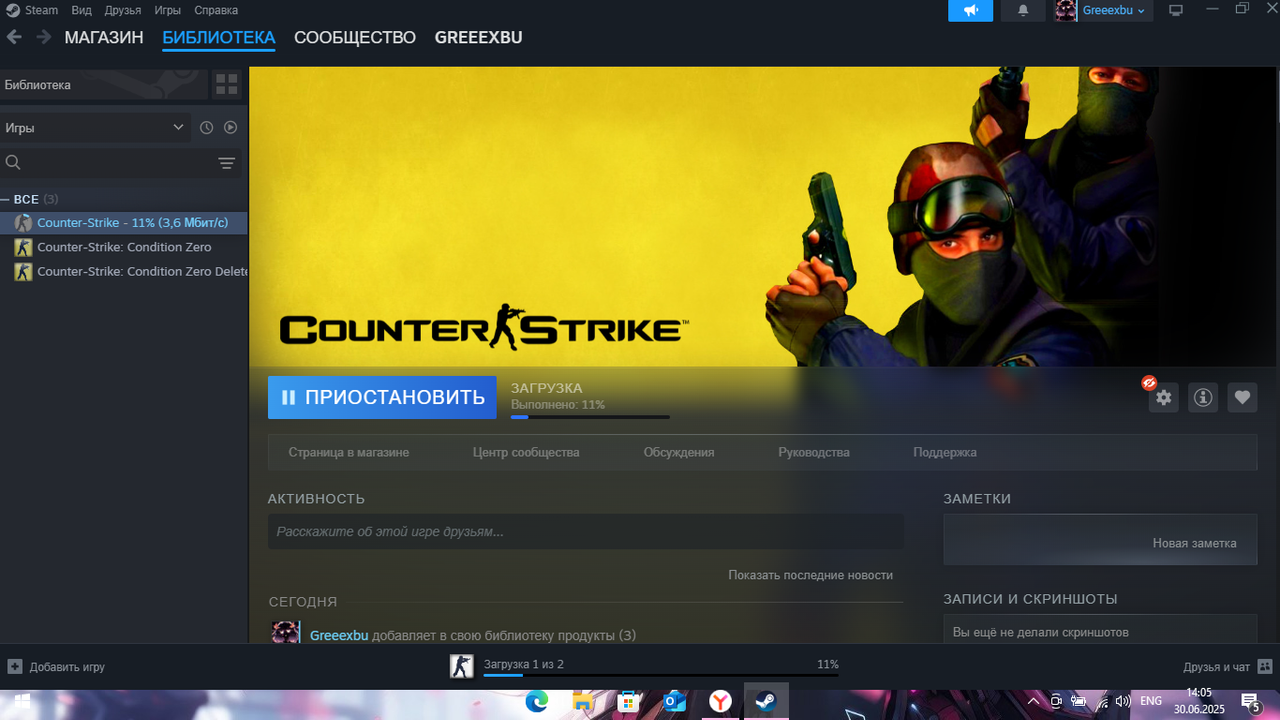Open downloads via Counter-Strike bottom icon
This screenshot has width=1280, height=720.
461,667
